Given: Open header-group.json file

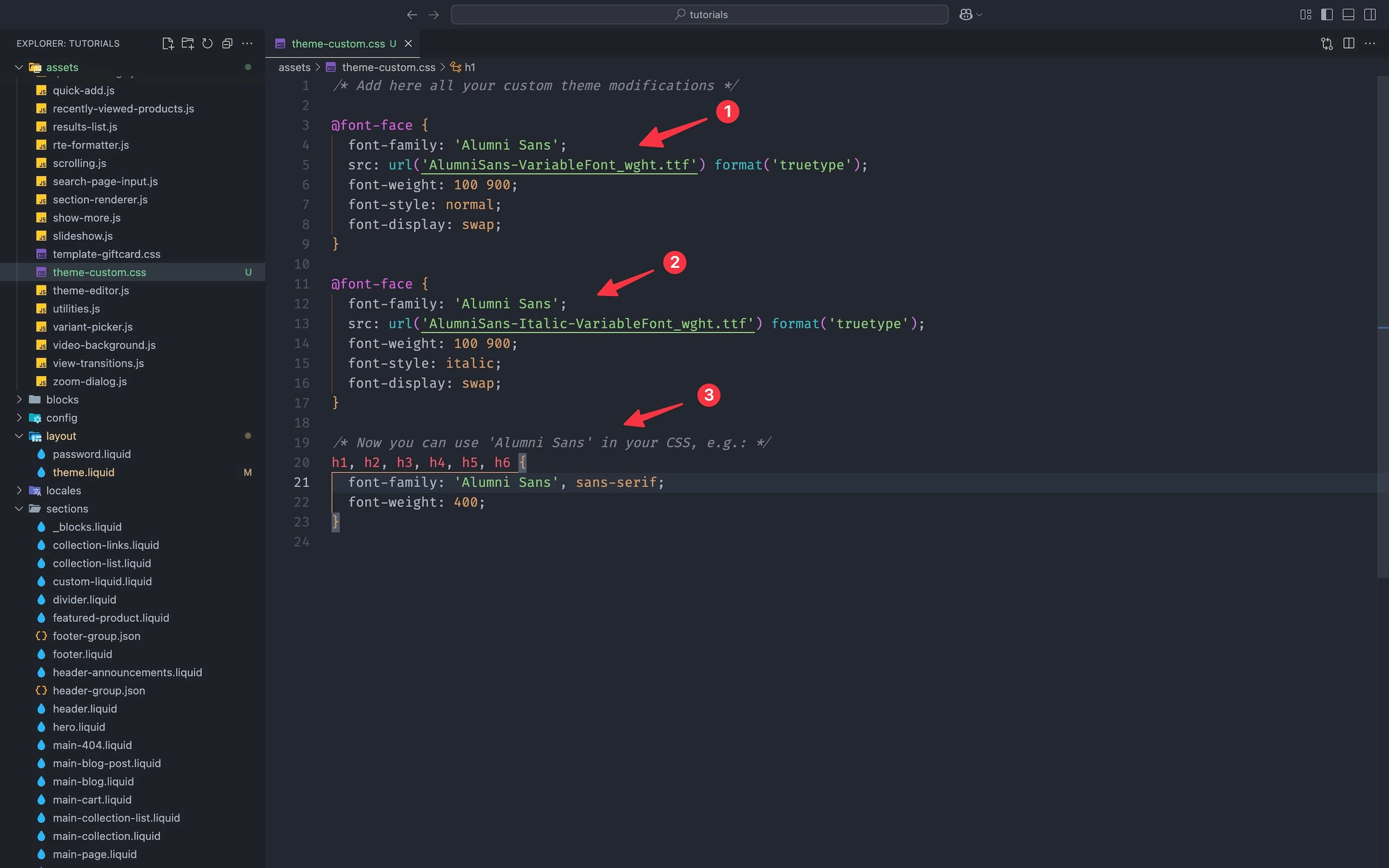Looking at the screenshot, I should click(99, 691).
